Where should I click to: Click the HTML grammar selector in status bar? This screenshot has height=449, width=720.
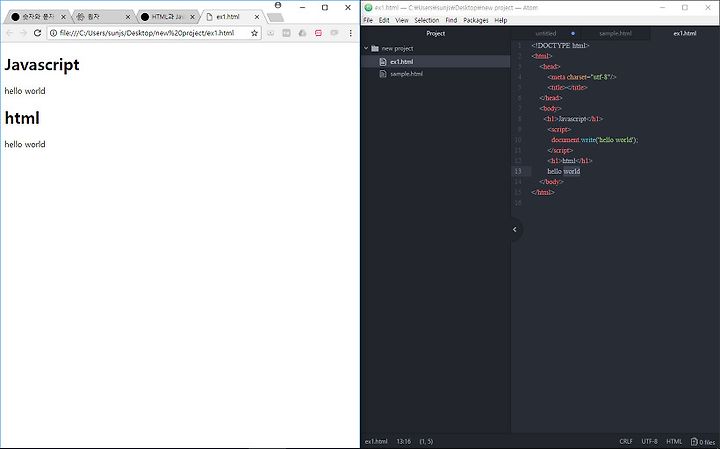tap(674, 441)
